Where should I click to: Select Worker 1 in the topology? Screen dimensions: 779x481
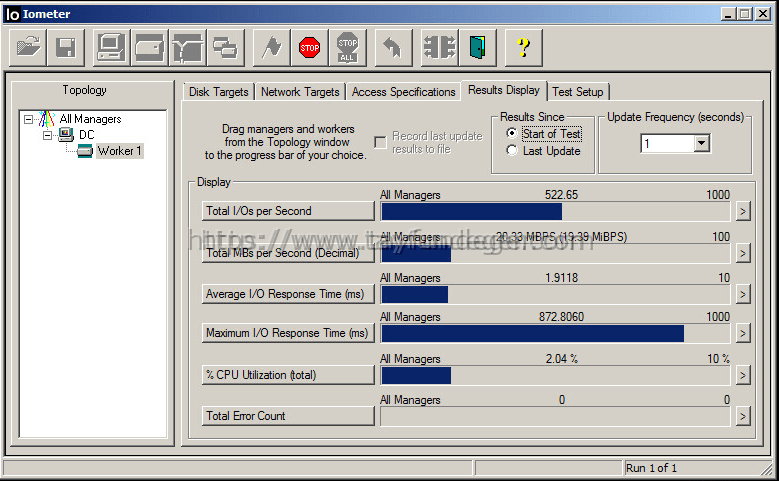click(119, 151)
